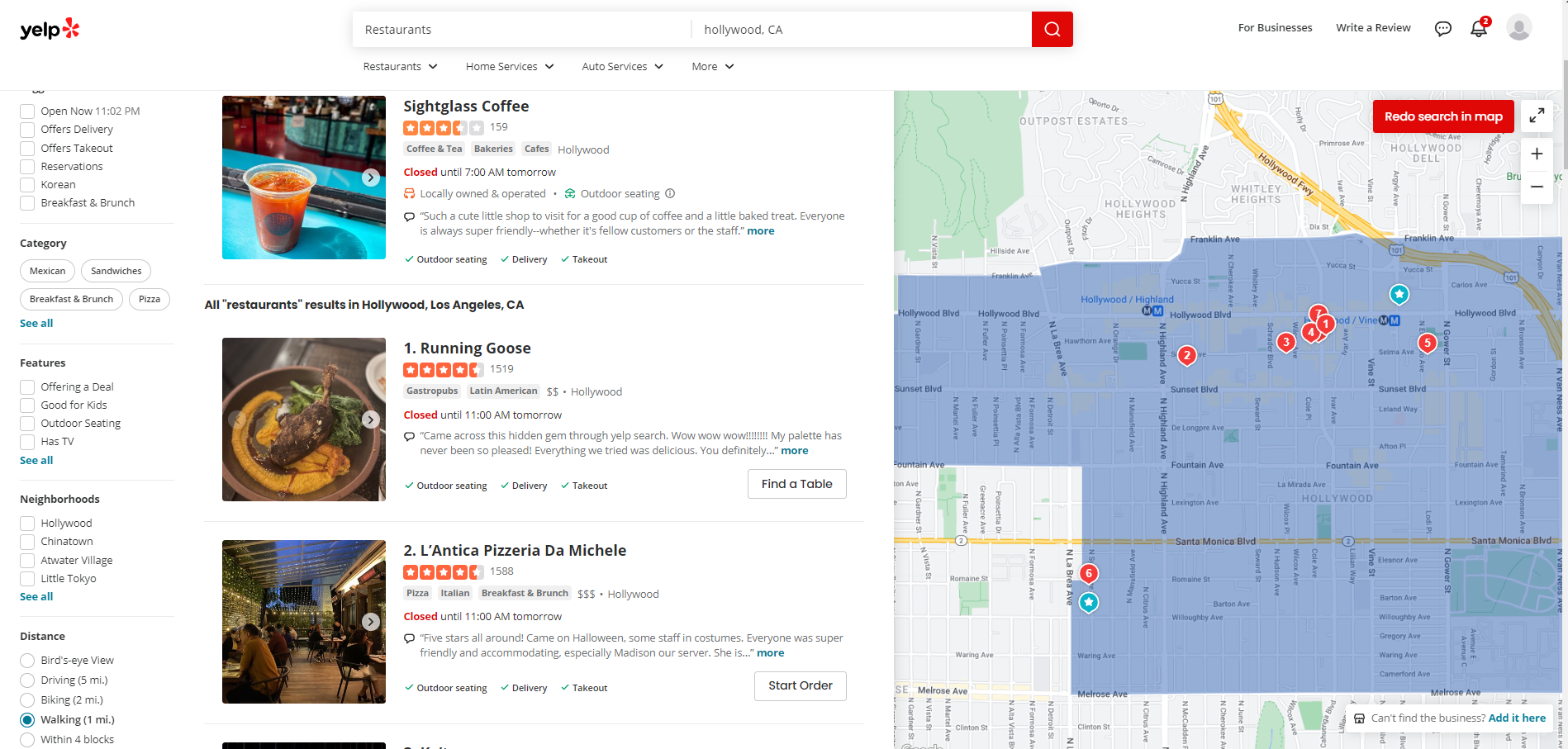Check the Good for Kids feature
This screenshot has width=1568, height=749.
pos(27,405)
